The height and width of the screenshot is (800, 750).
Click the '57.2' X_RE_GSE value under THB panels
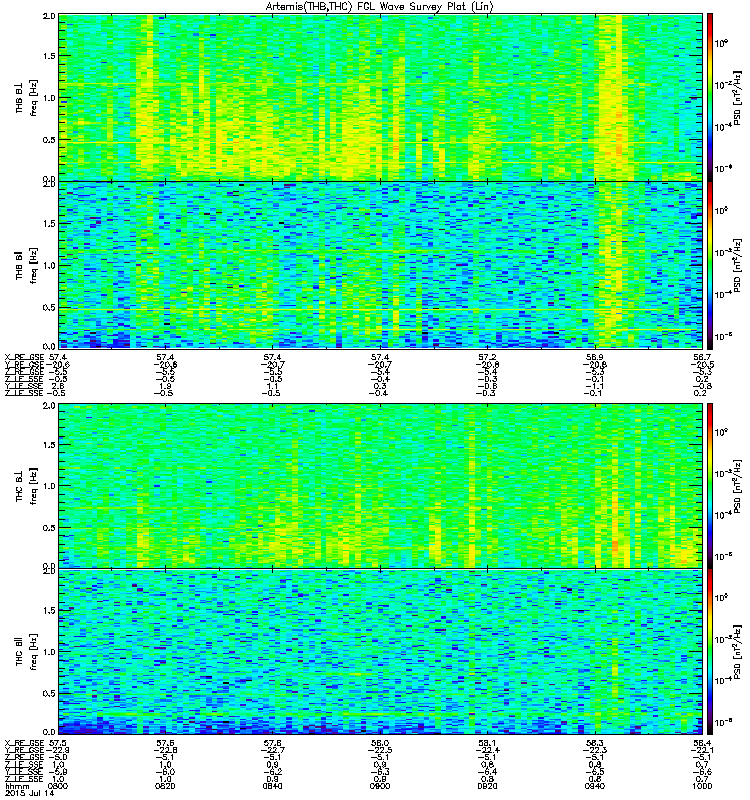pos(487,357)
